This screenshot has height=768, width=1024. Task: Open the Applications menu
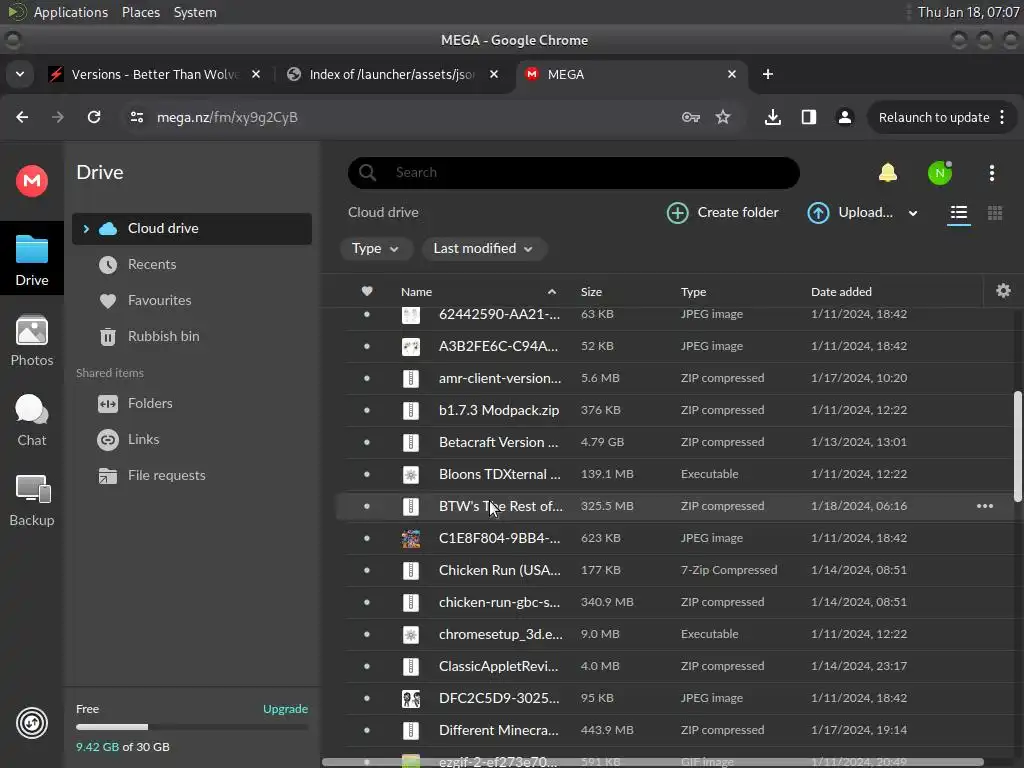(71, 12)
